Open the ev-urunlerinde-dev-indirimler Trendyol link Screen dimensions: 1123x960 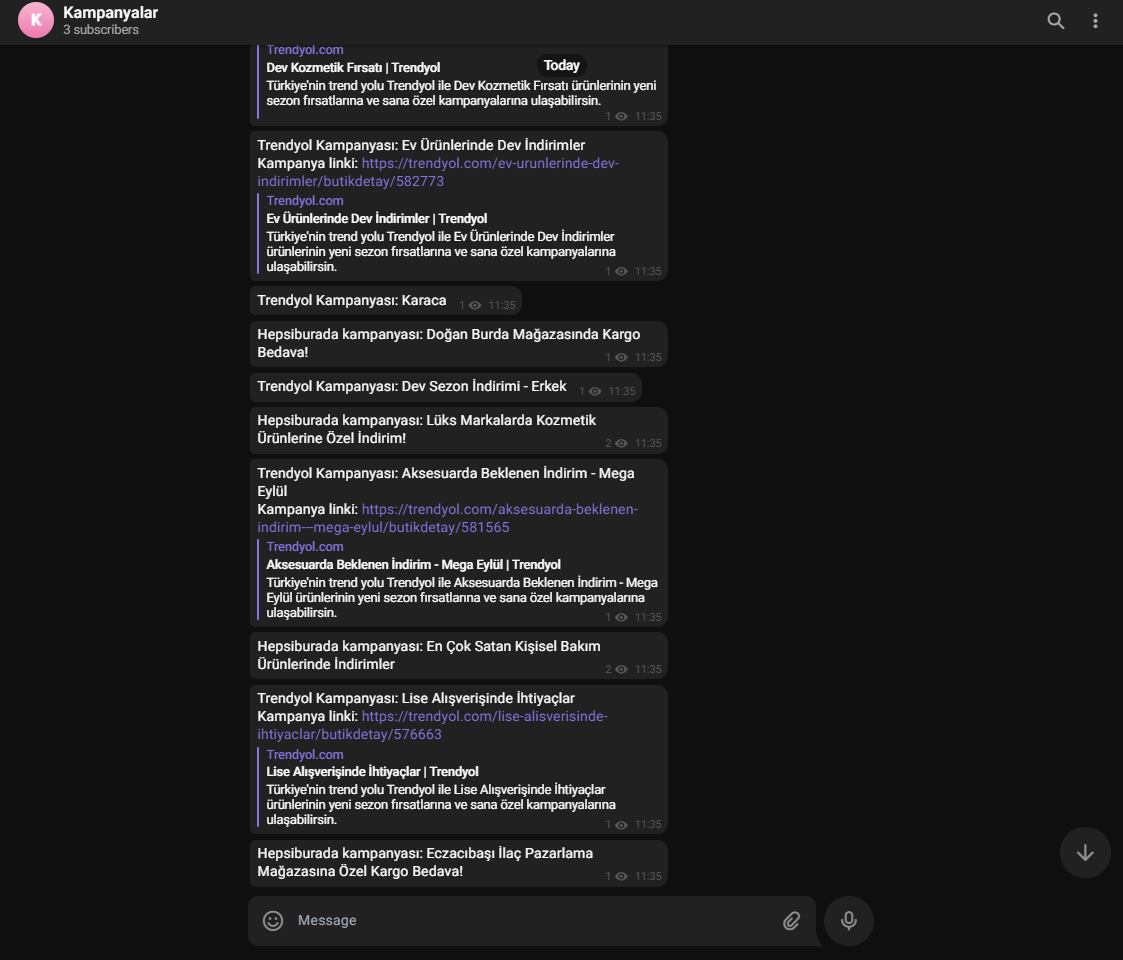(x=438, y=172)
